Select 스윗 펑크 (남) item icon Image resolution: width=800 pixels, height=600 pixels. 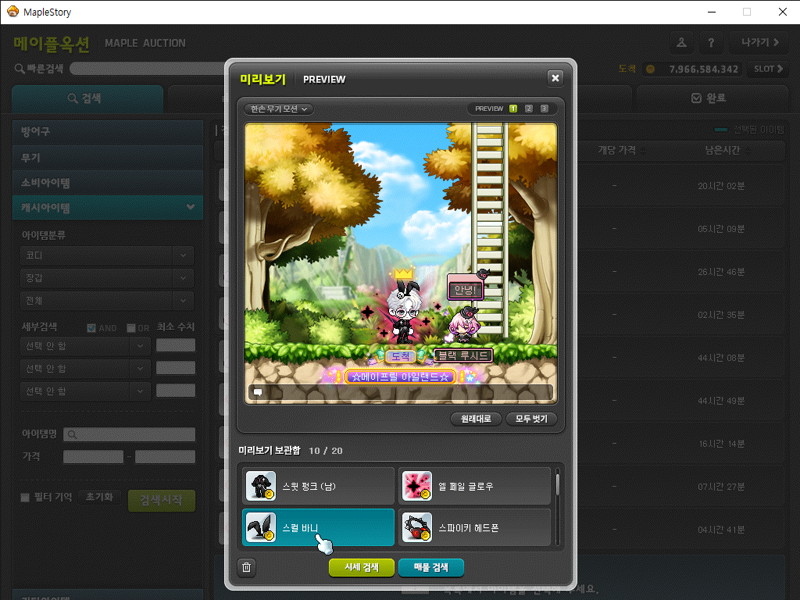click(261, 486)
